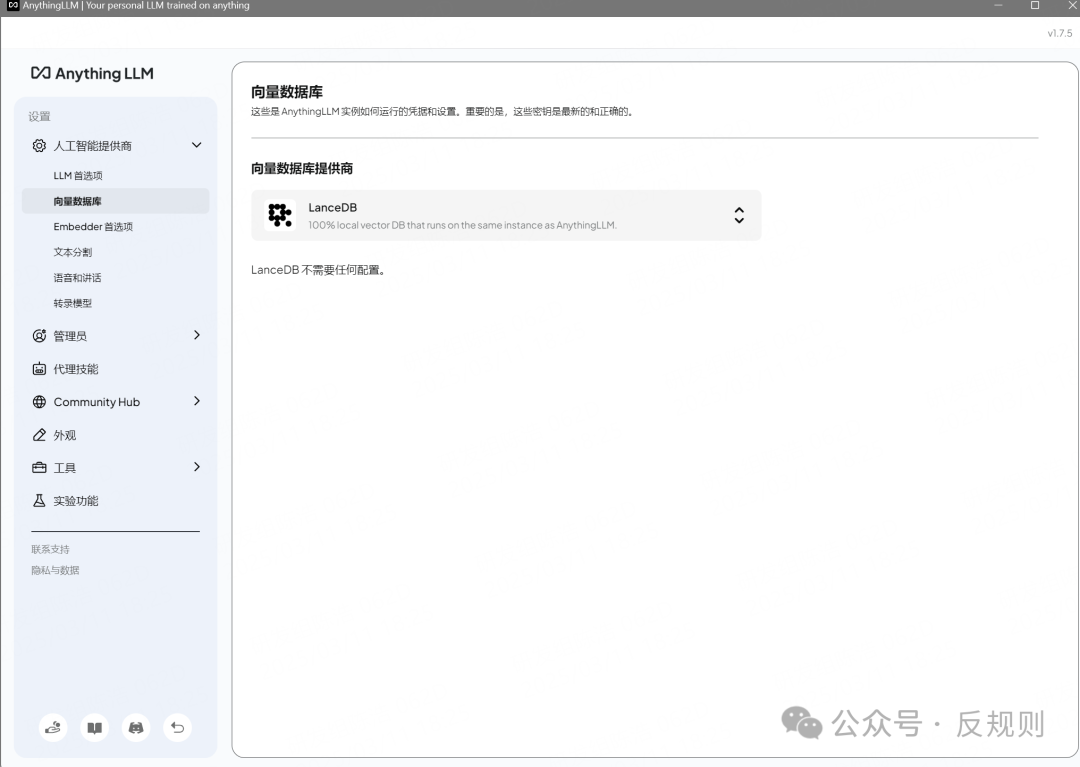Open 语音和讲话 settings

[x=77, y=277]
